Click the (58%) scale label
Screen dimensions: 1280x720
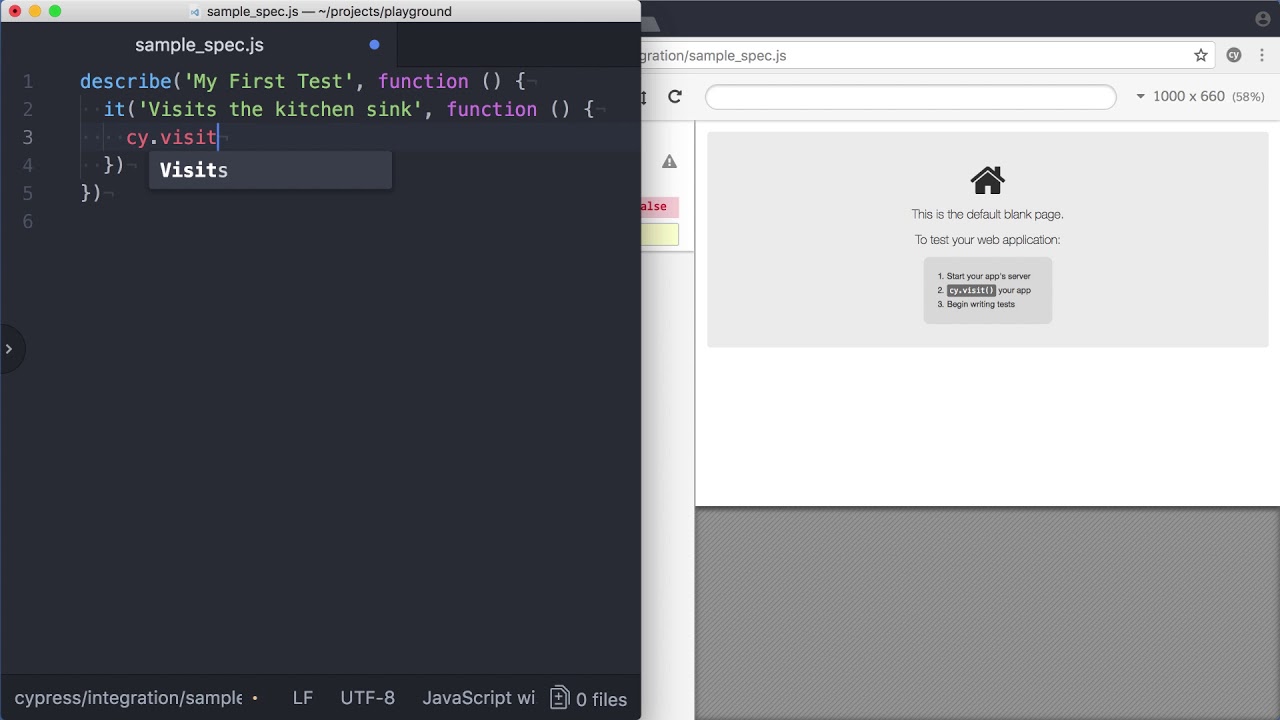click(x=1248, y=97)
